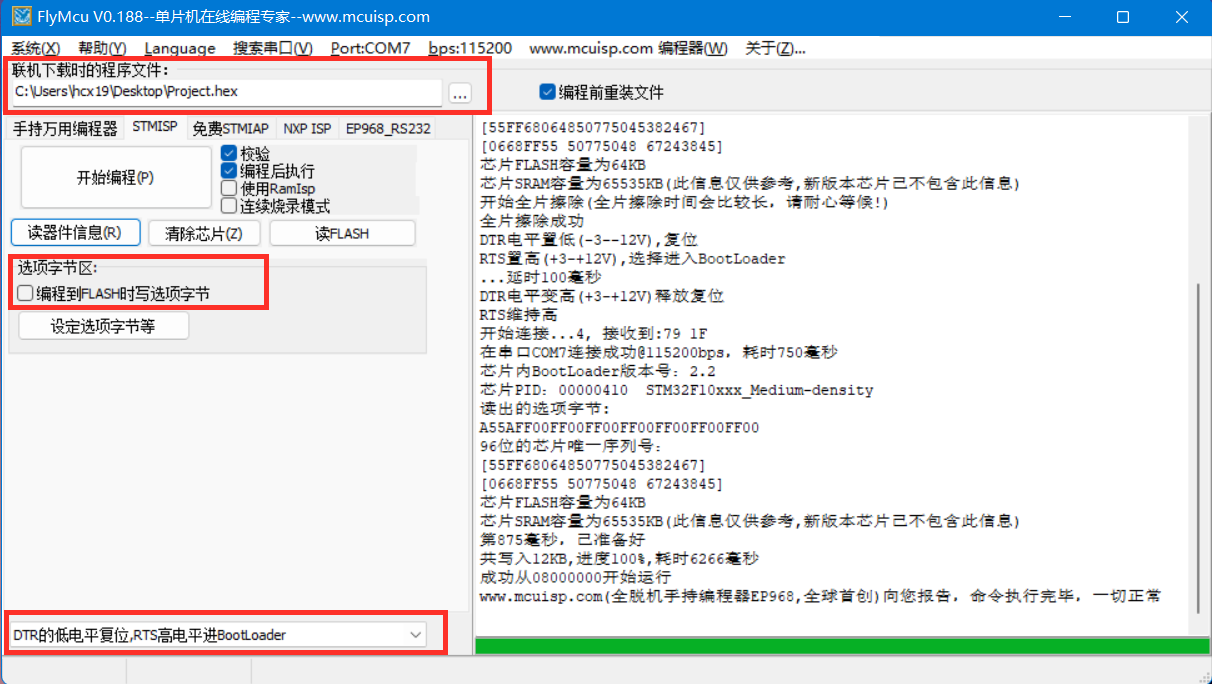Viewport: 1212px width, 684px height.
Task: Click the browse file ellipsis button
Action: [x=459, y=93]
